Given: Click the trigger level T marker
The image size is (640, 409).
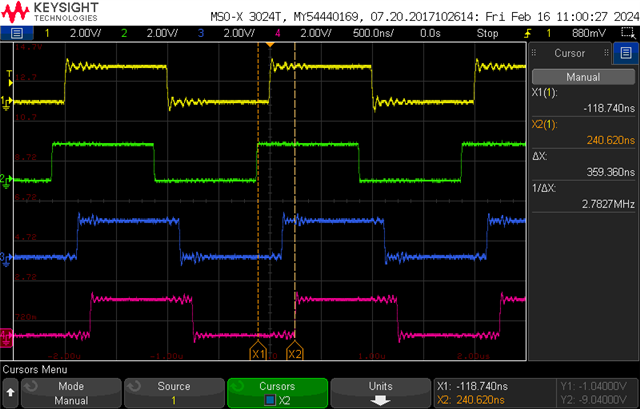Looking at the screenshot, I should coord(10,78).
